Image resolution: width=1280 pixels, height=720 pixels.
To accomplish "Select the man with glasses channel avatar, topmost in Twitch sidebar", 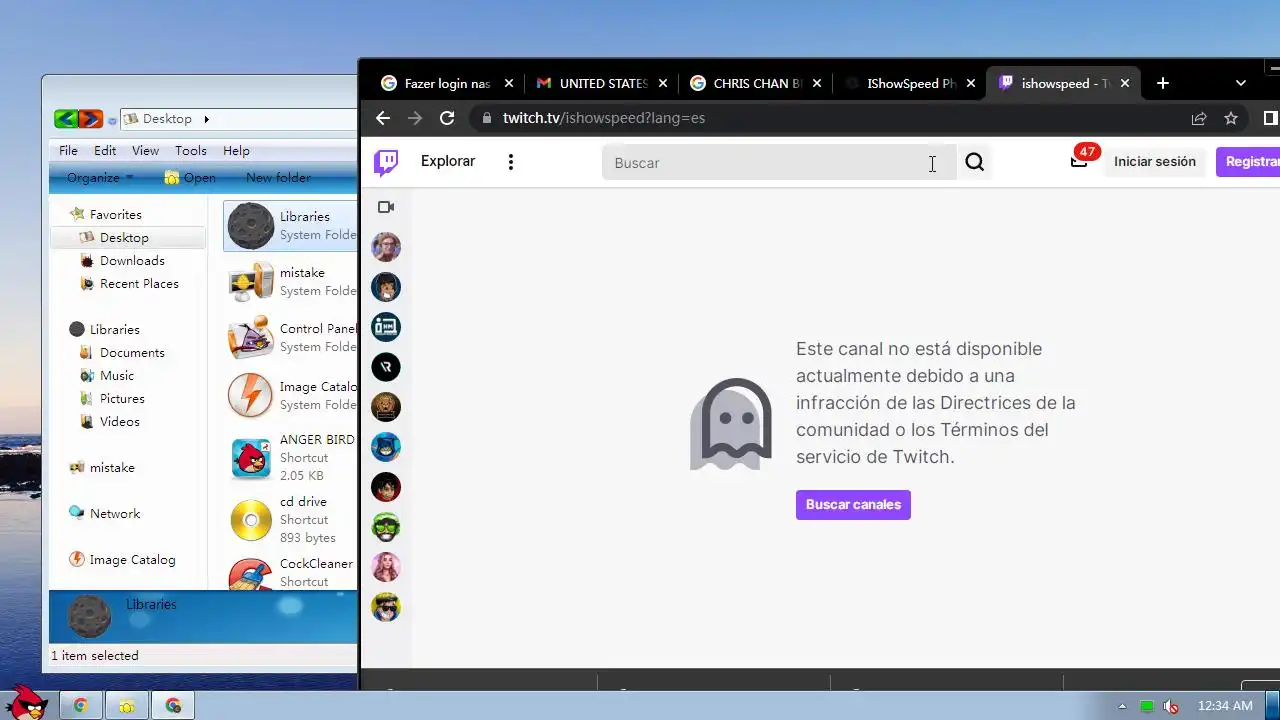I will [386, 247].
